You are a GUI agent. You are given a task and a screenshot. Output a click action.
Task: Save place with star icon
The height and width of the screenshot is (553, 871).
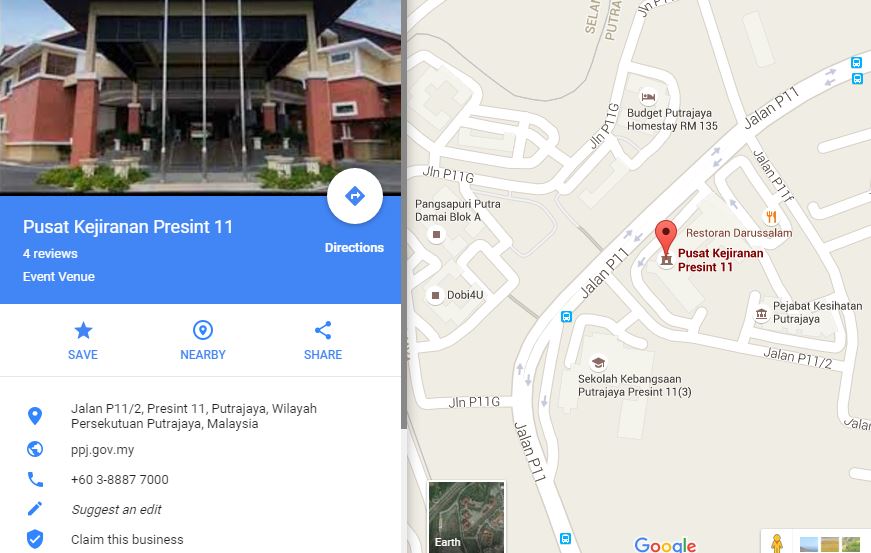point(83,330)
